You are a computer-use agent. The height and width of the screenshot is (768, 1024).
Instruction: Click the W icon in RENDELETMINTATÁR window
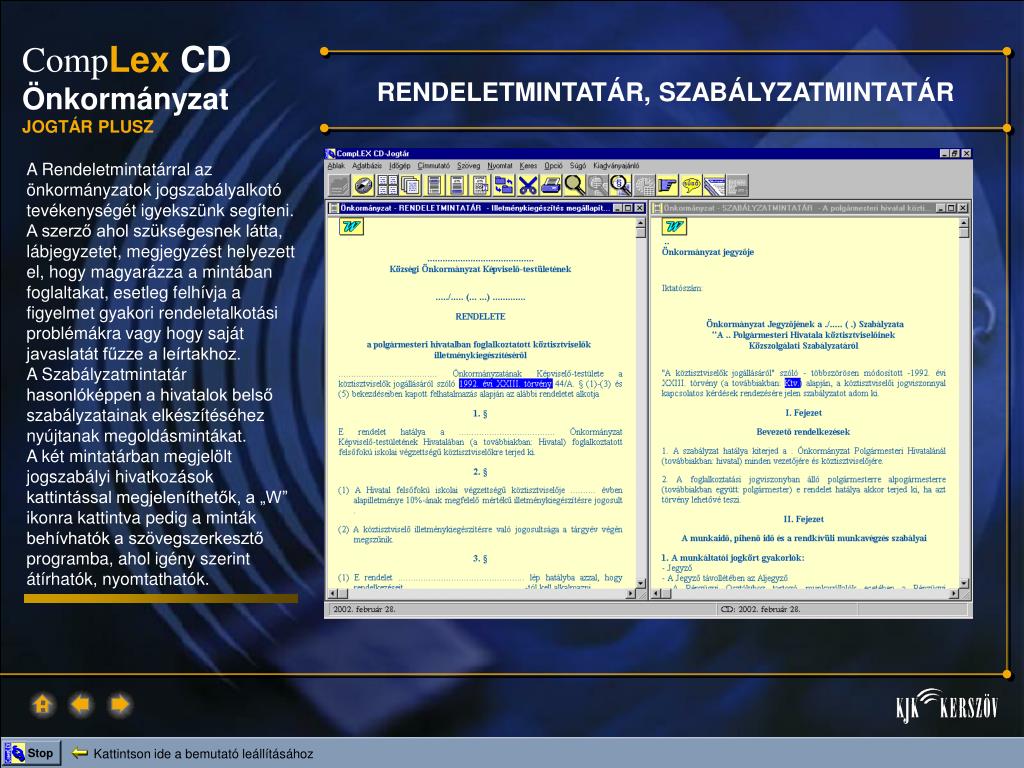351,227
